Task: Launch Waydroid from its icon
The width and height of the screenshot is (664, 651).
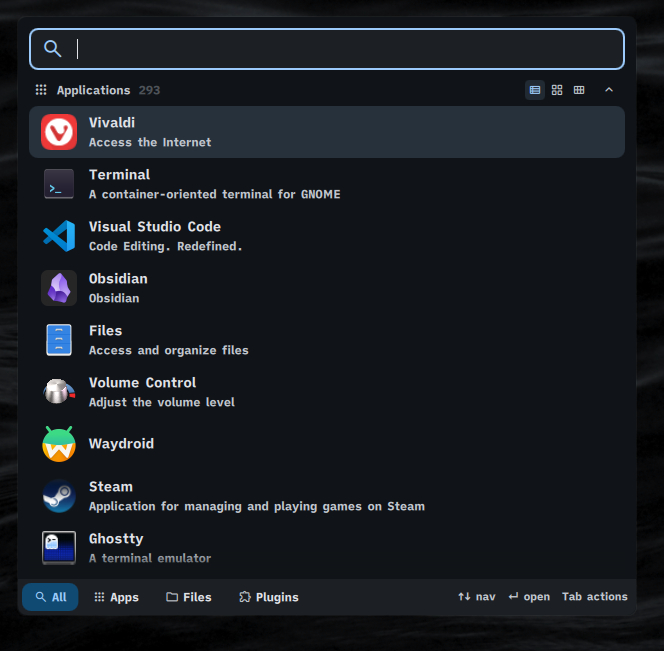Action: pyautogui.click(x=59, y=444)
